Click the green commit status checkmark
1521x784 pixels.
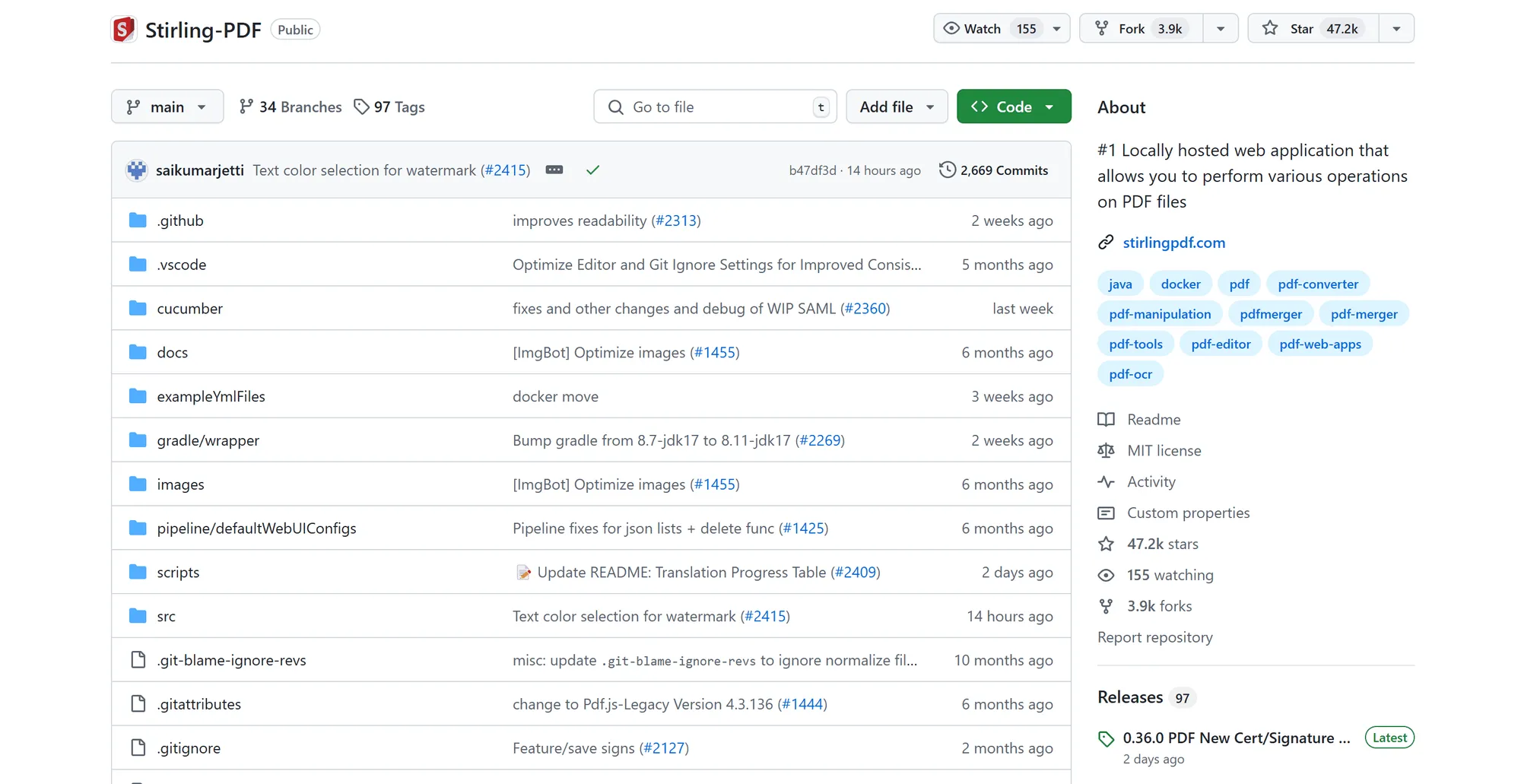[x=592, y=170]
